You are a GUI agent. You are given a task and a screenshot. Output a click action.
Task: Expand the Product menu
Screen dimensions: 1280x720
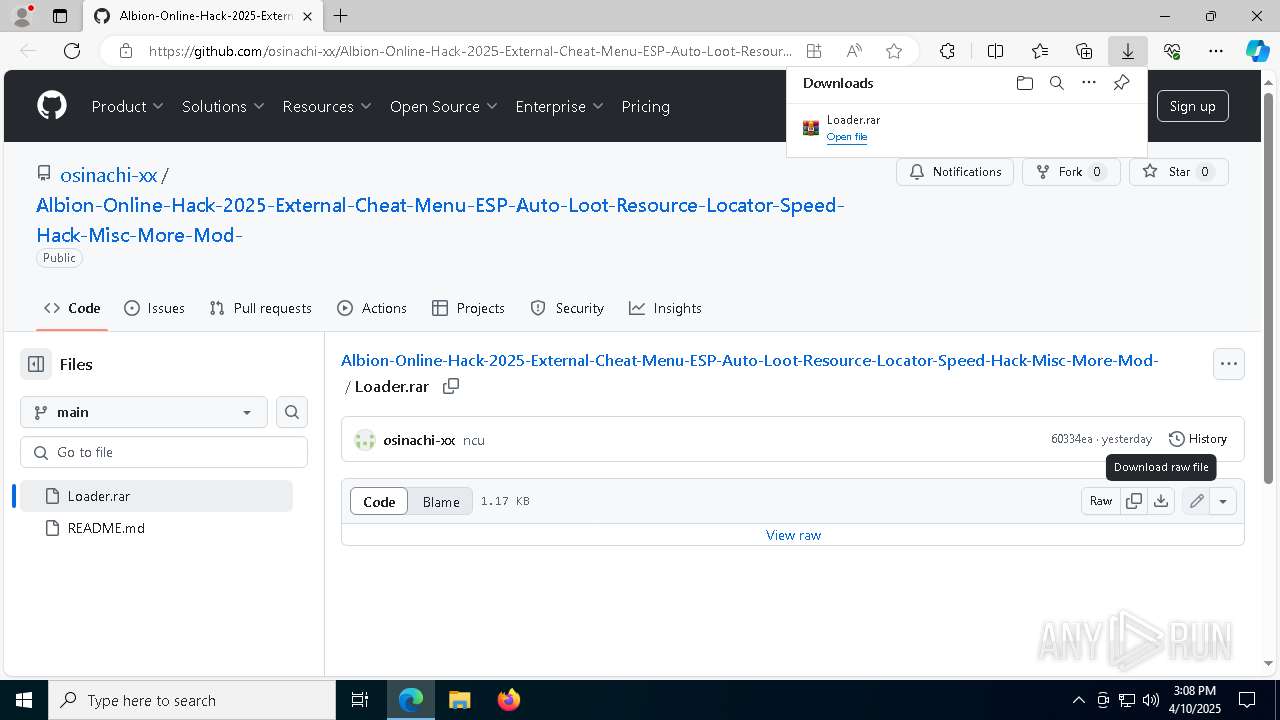pyautogui.click(x=127, y=106)
